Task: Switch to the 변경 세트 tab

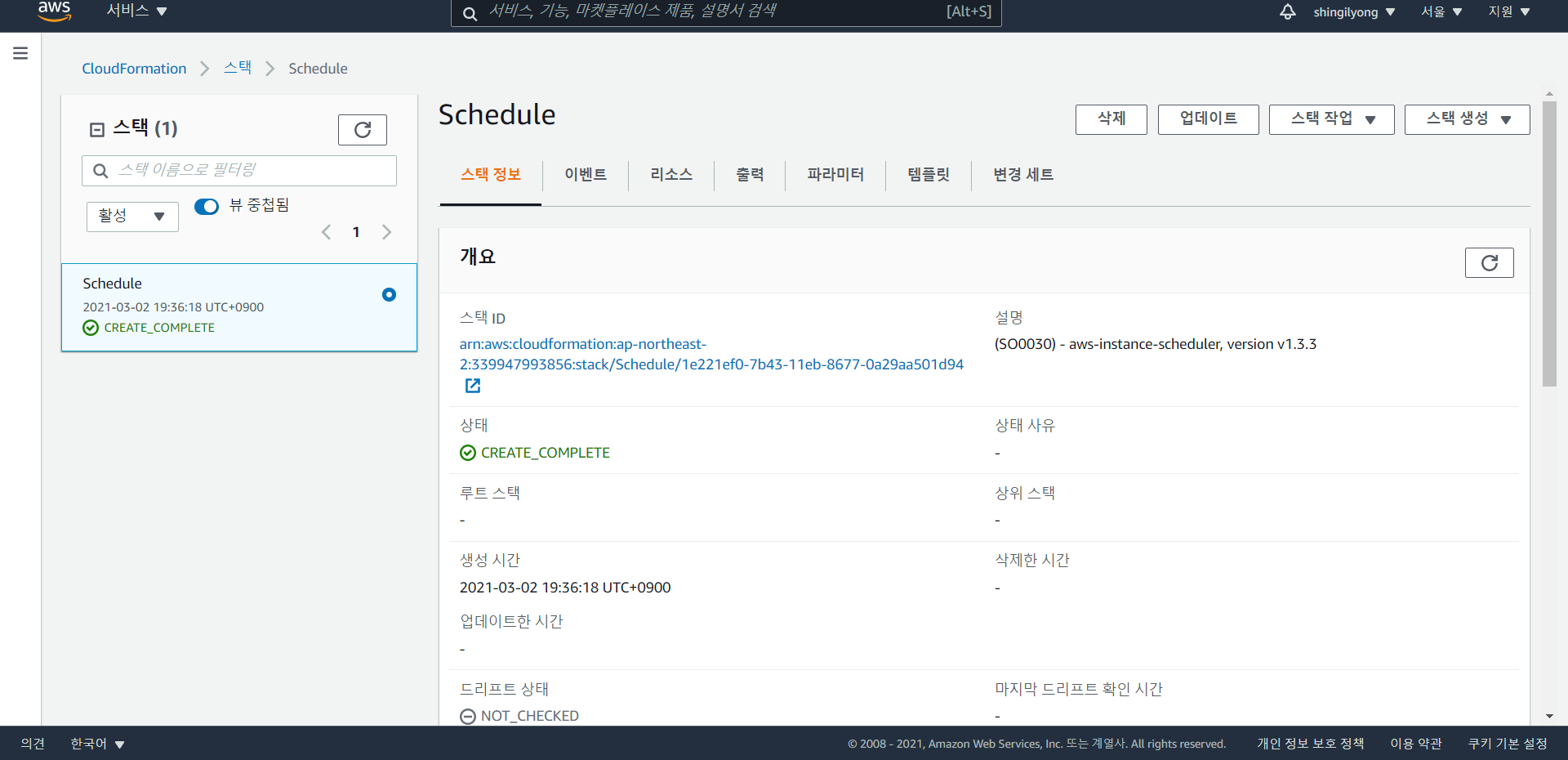Action: (x=1023, y=175)
